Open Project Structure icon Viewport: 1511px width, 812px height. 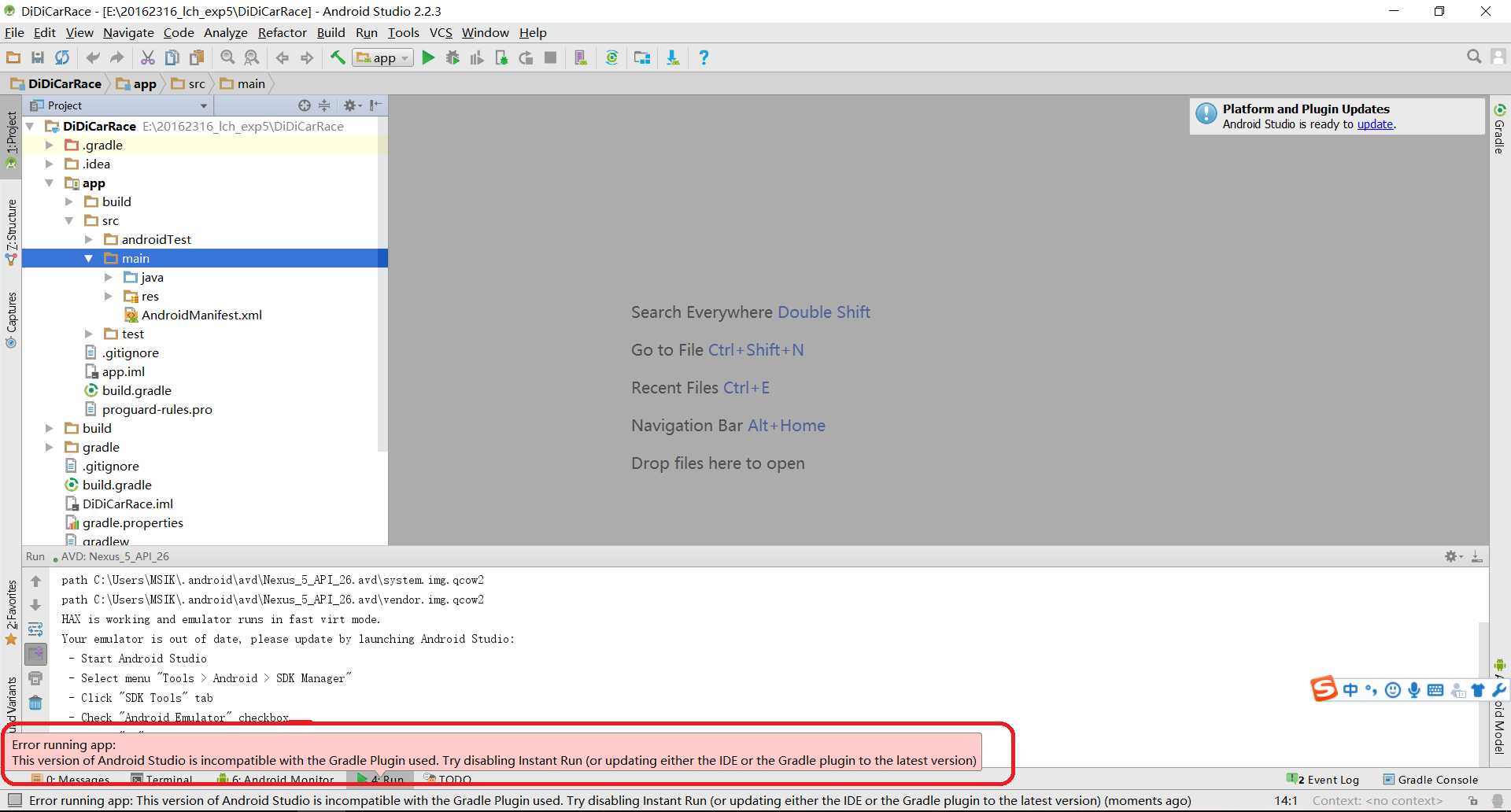tap(642, 57)
